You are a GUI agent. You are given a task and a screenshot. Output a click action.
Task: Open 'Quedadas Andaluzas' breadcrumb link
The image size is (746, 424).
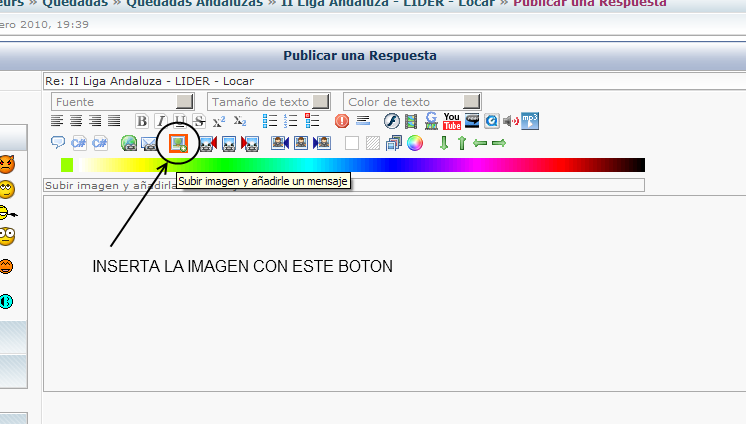195,4
